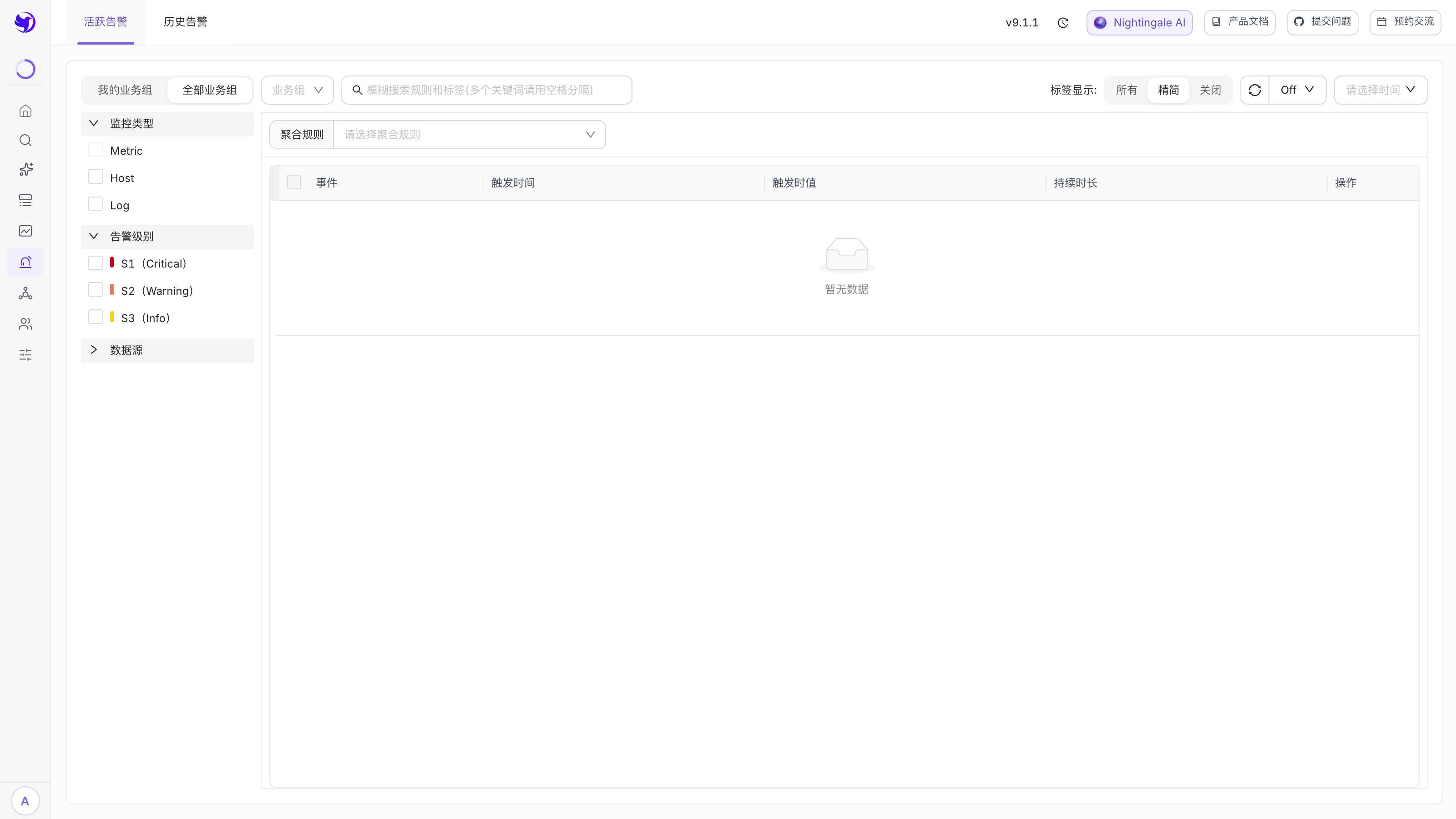Open the alert bell sidebar icon

pyautogui.click(x=25, y=262)
